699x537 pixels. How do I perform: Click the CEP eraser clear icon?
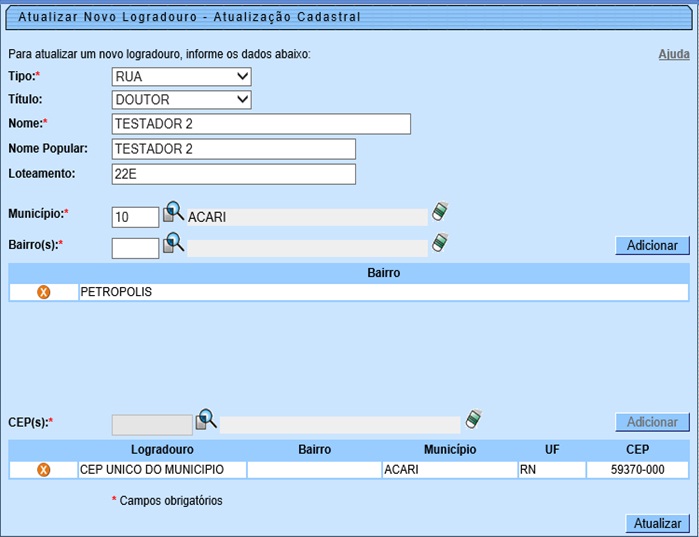[x=473, y=419]
